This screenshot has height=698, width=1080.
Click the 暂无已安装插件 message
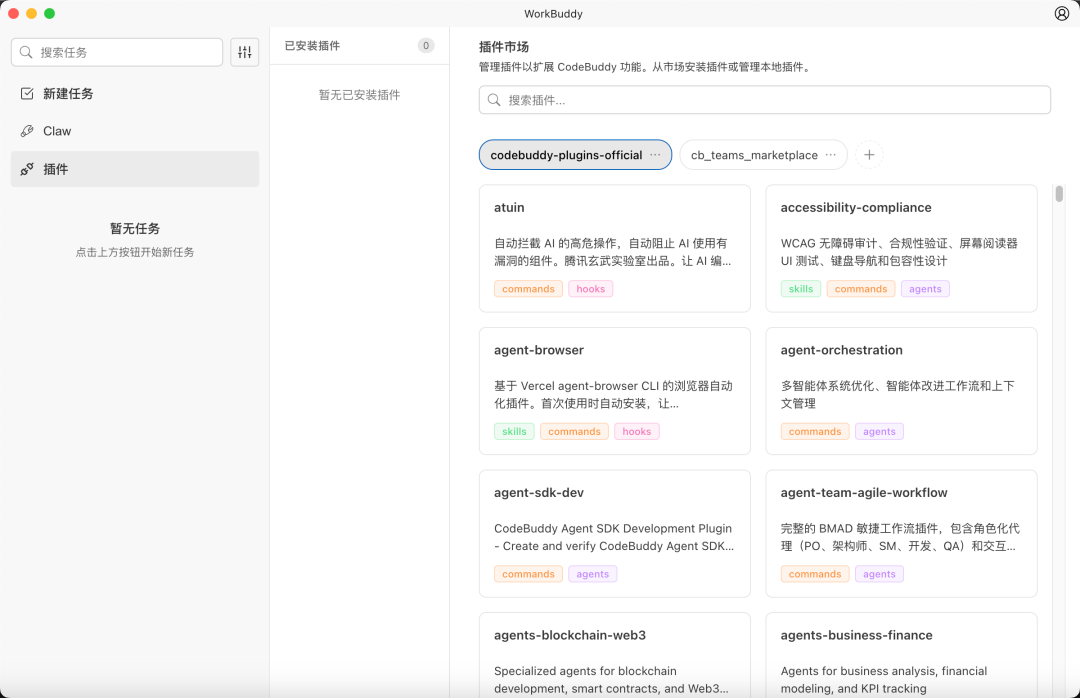[x=359, y=95]
